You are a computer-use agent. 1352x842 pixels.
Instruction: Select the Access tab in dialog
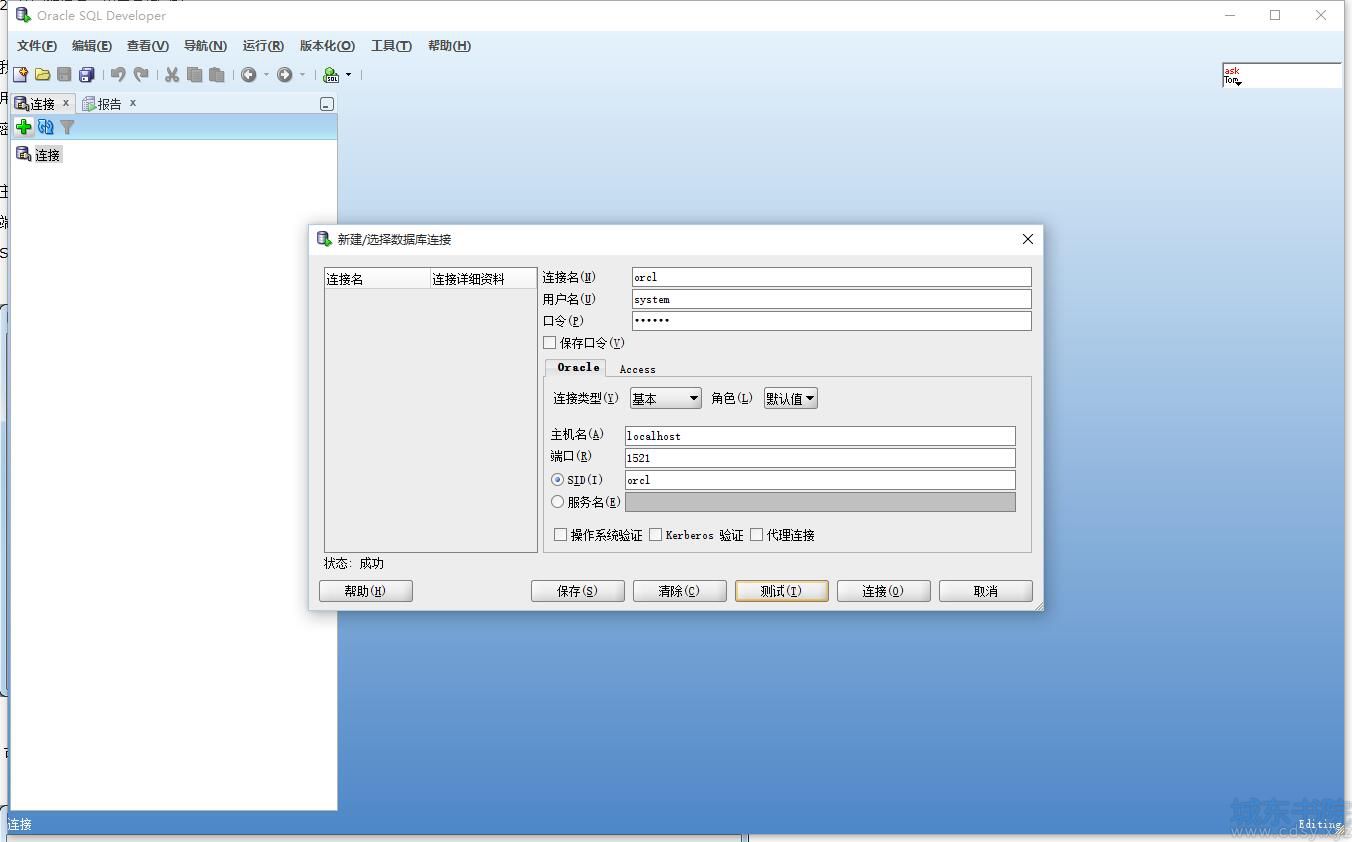coord(637,369)
